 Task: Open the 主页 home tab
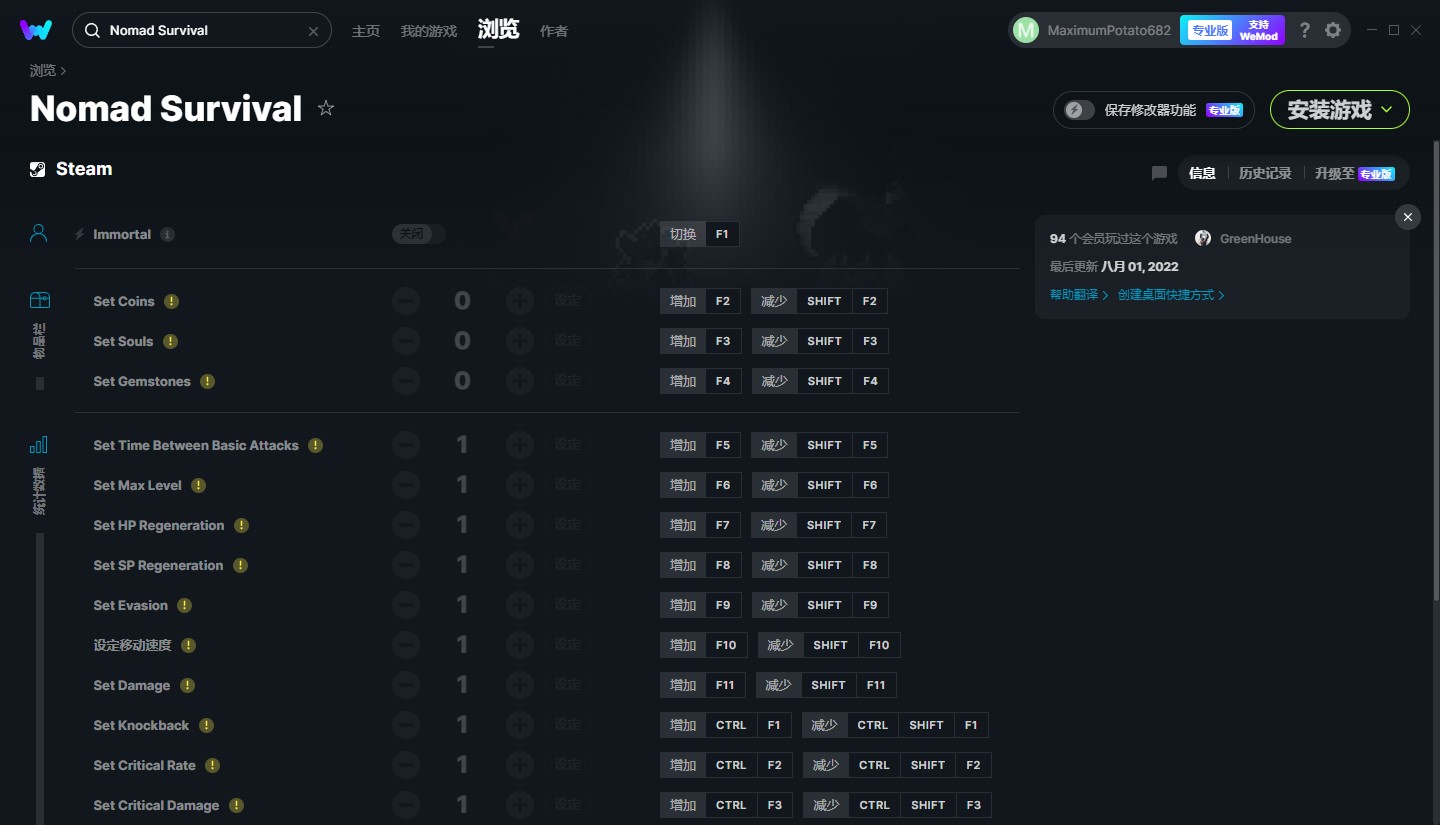click(x=366, y=31)
